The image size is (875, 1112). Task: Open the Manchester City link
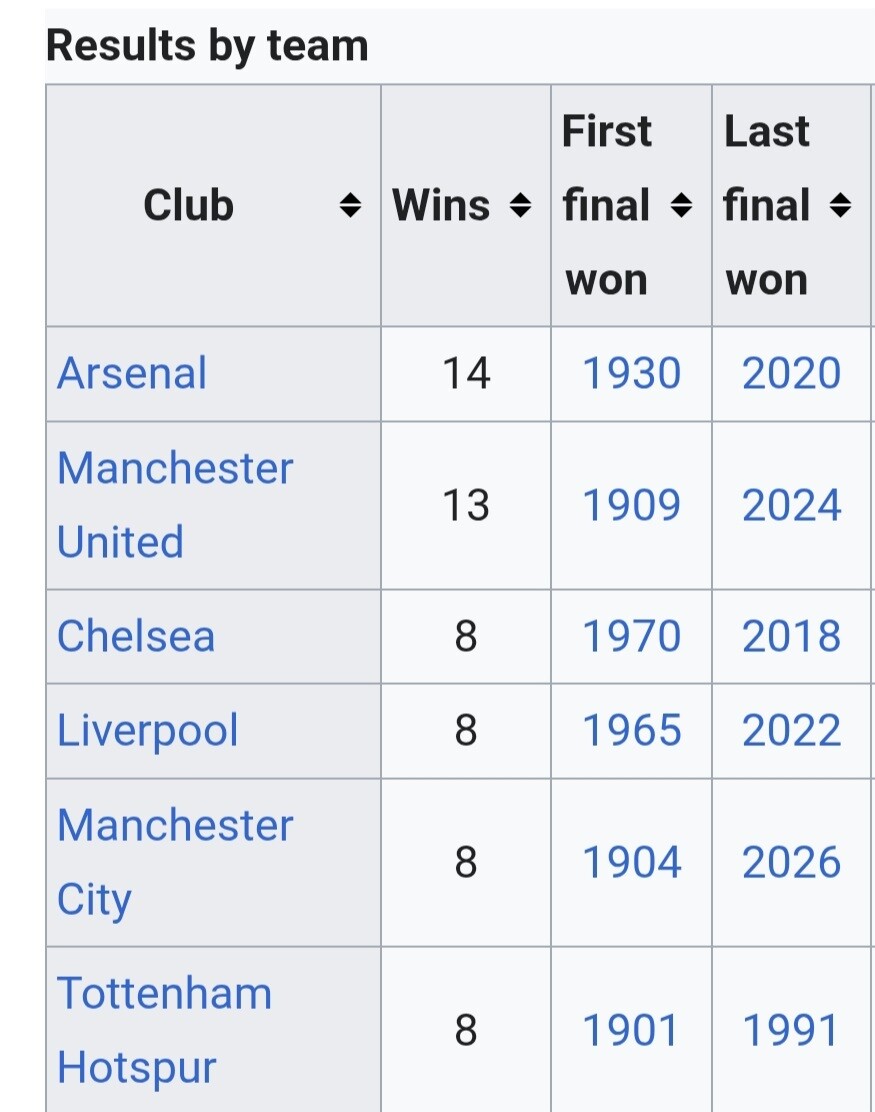click(174, 862)
